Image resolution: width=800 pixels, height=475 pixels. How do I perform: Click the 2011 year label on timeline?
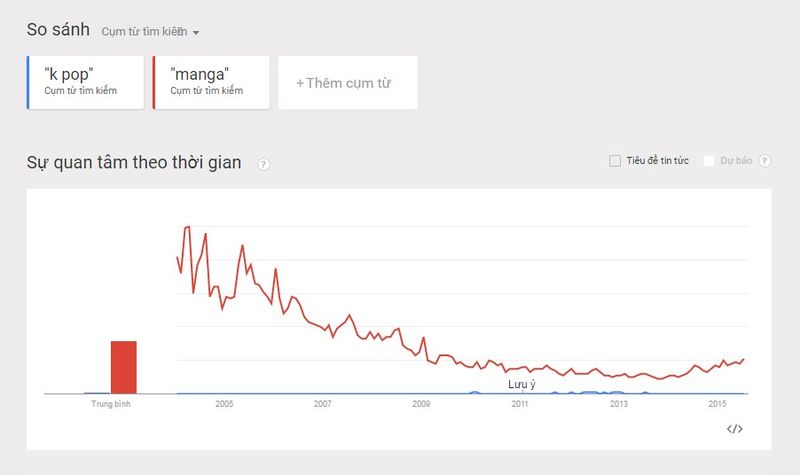520,404
